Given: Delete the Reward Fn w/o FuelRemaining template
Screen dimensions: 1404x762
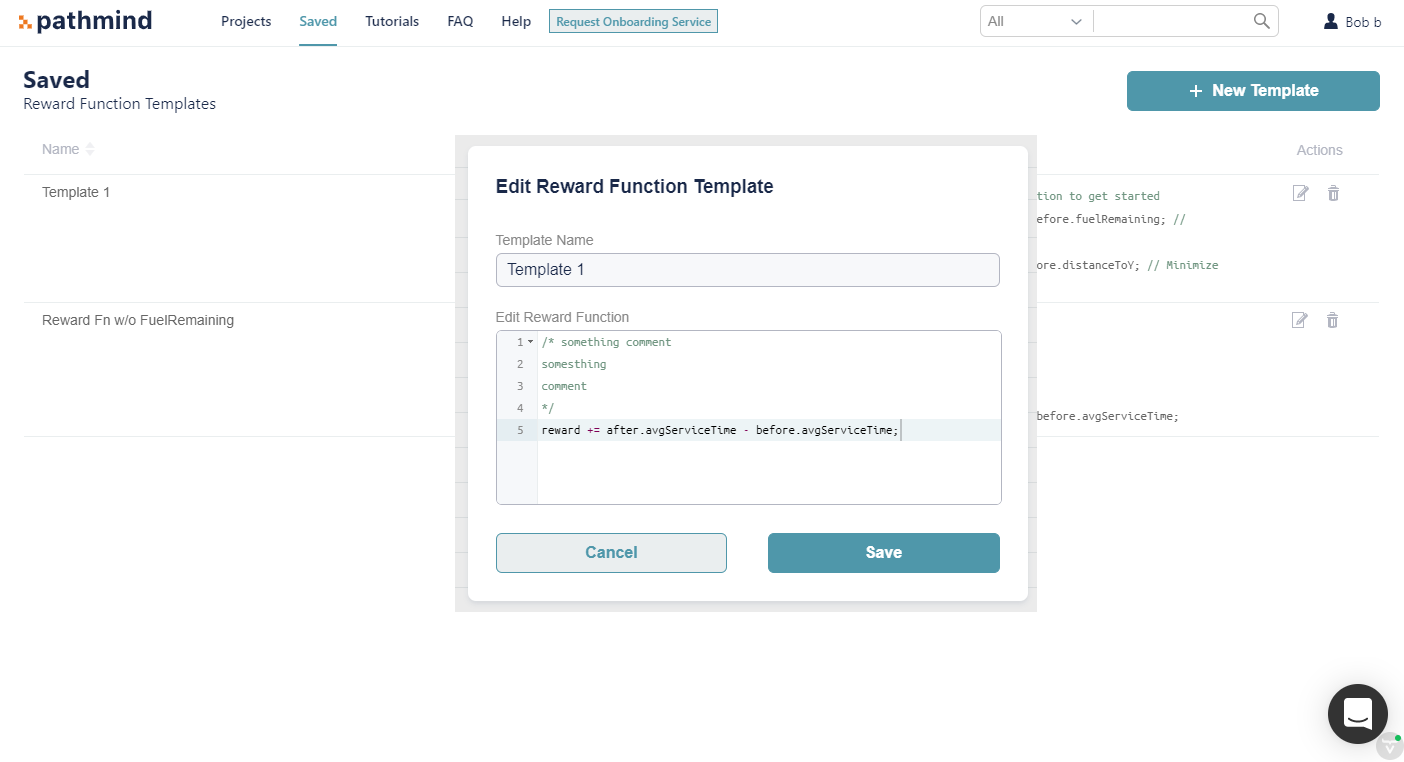Looking at the screenshot, I should 1333,320.
